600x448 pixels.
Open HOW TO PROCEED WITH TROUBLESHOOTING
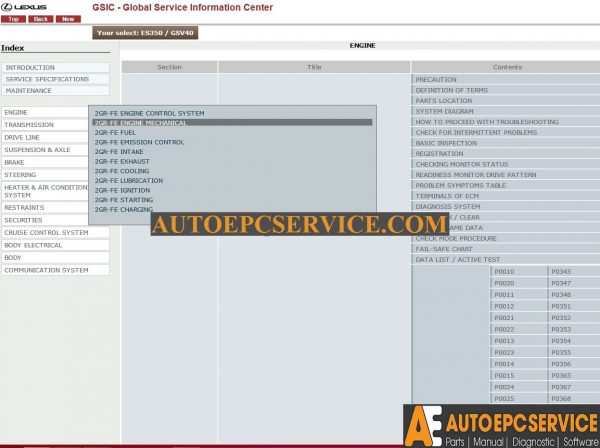pyautogui.click(x=506, y=122)
